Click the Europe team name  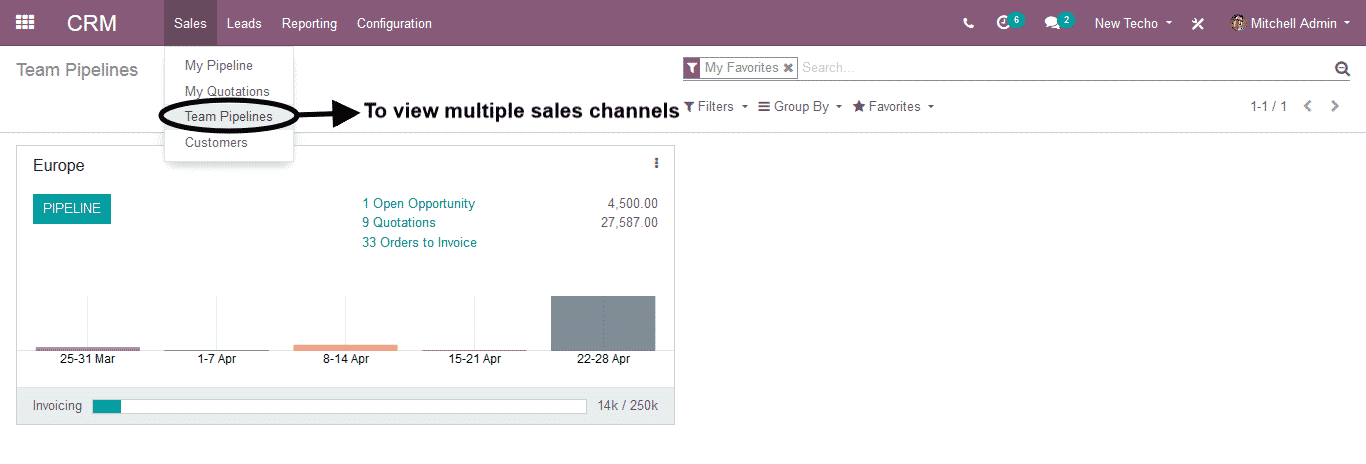pyautogui.click(x=59, y=165)
